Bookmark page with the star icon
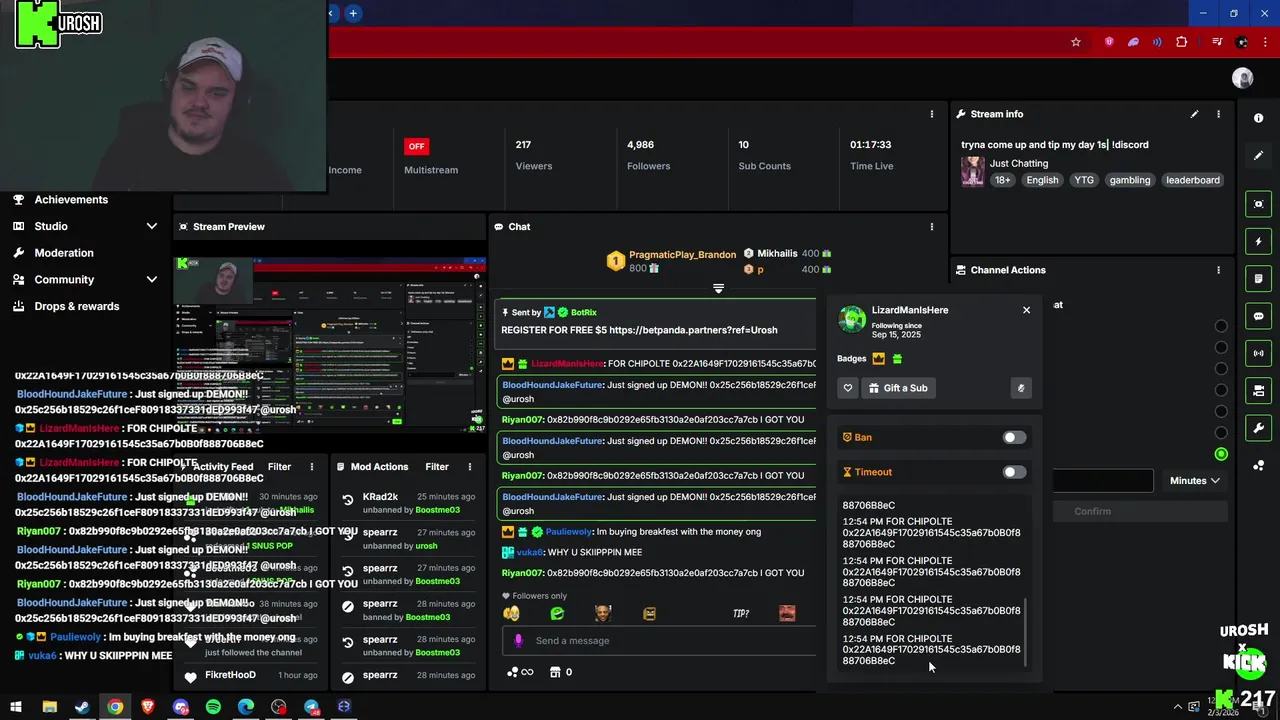The image size is (1280, 720). coord(1076,42)
